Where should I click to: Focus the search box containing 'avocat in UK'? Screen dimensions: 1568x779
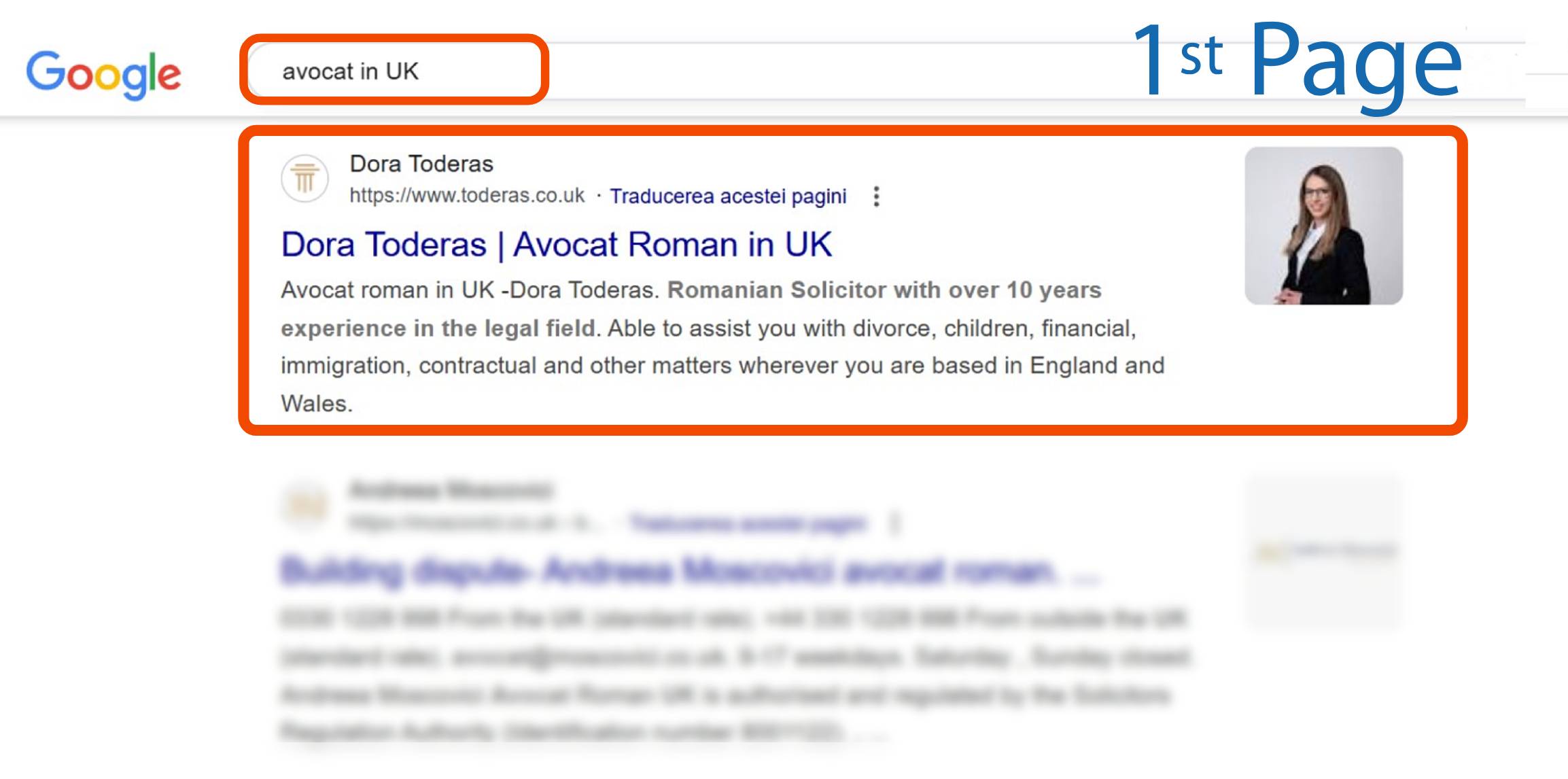point(393,71)
